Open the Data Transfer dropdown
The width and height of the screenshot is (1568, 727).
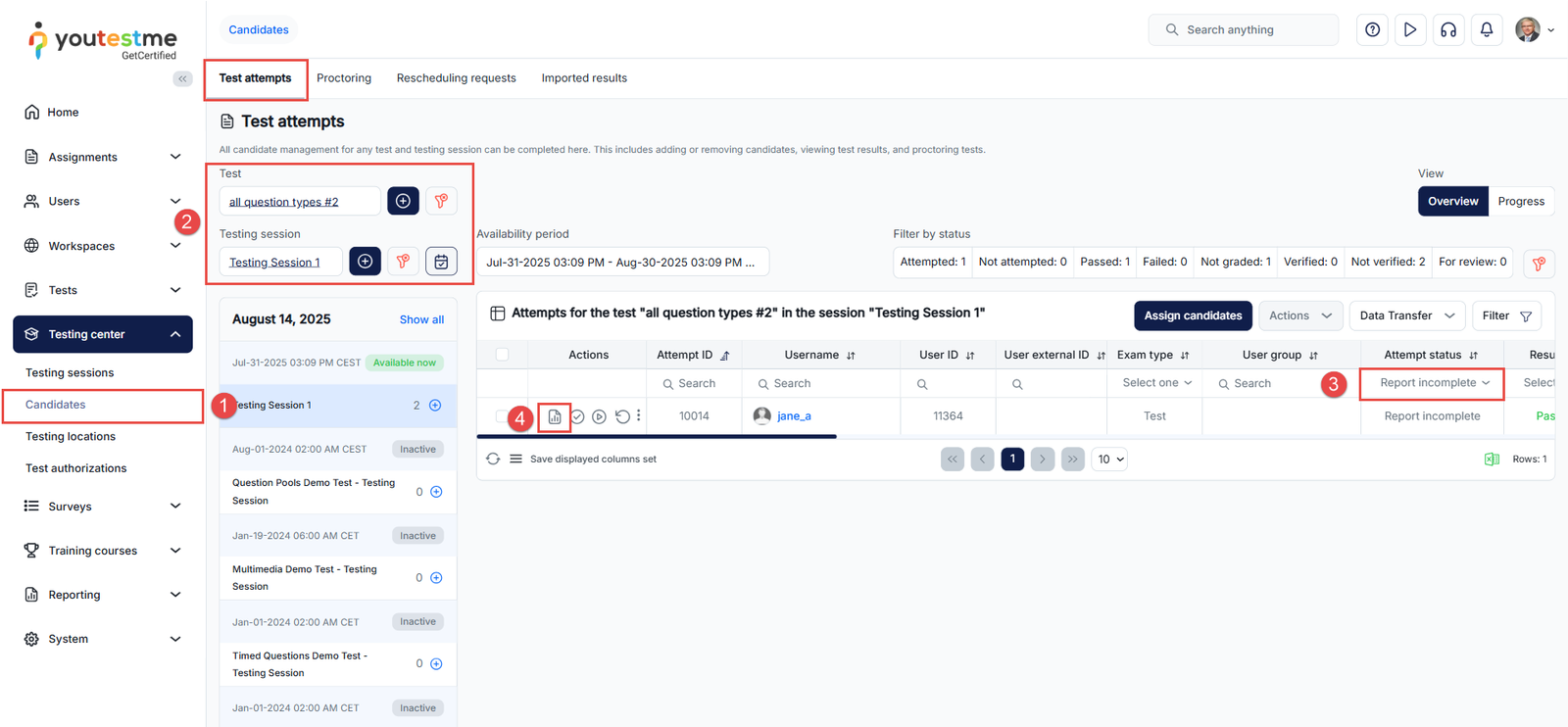(x=1406, y=315)
